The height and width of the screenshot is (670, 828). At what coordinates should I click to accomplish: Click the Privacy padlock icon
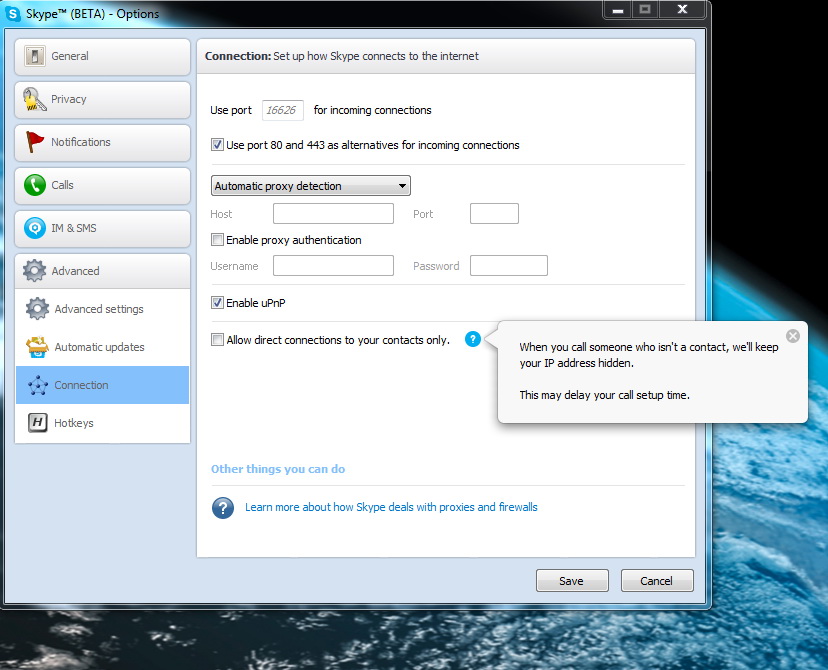pyautogui.click(x=34, y=99)
